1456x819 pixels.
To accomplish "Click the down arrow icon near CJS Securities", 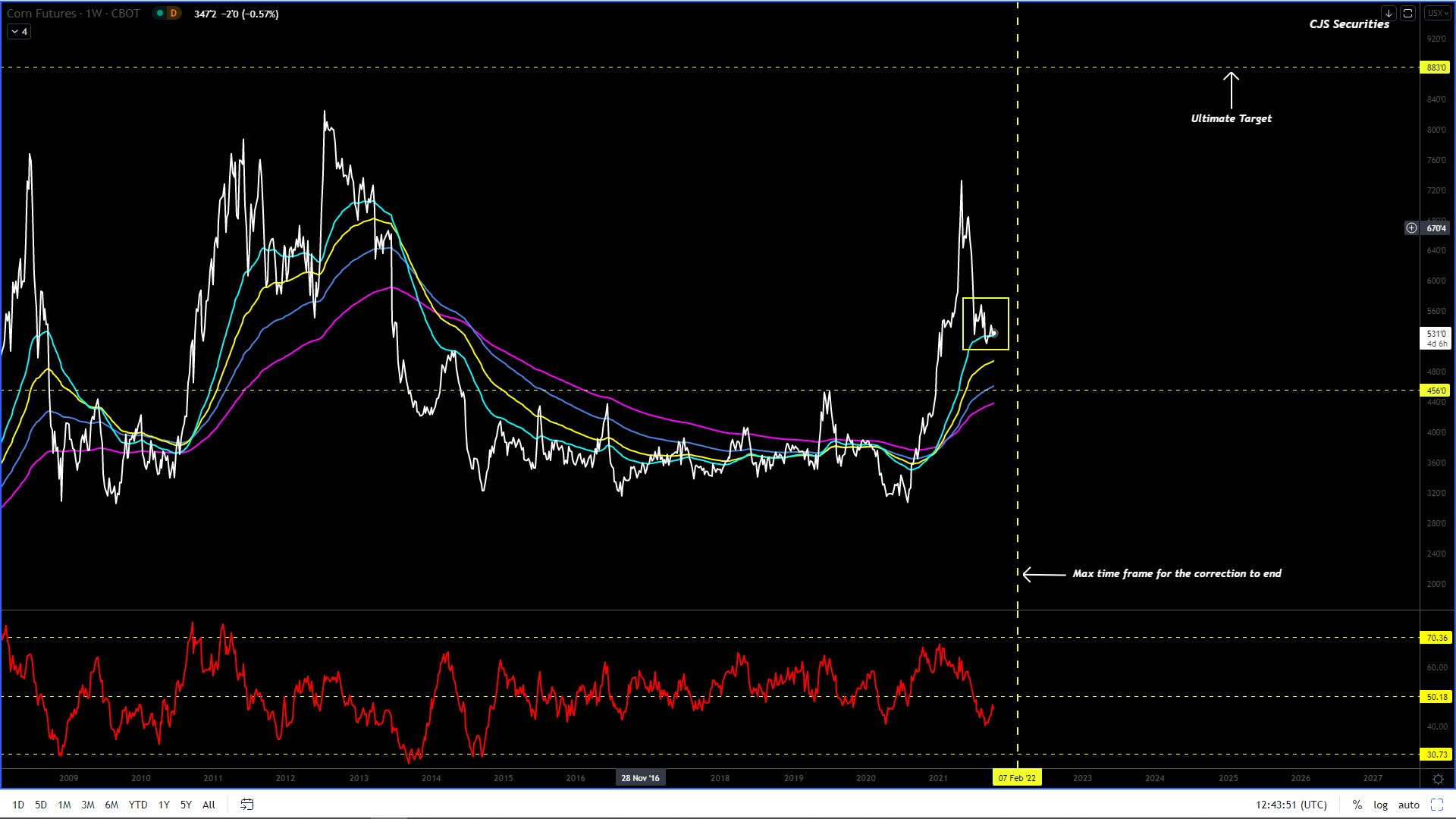I will (1389, 14).
